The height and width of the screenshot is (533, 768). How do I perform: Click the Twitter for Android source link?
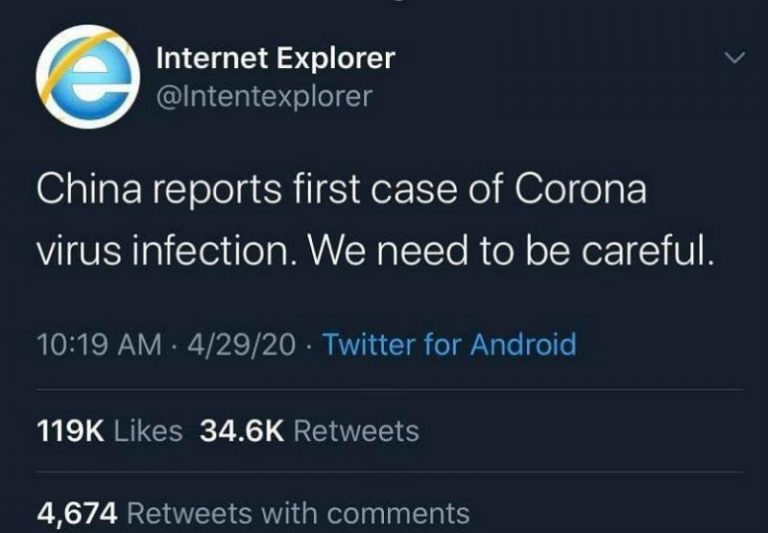click(450, 345)
